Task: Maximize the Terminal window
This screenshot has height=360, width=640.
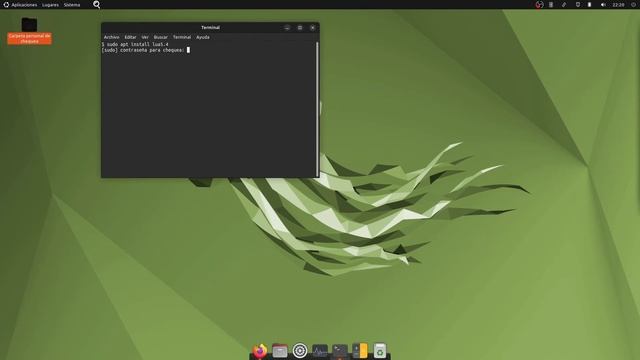Action: (300, 28)
